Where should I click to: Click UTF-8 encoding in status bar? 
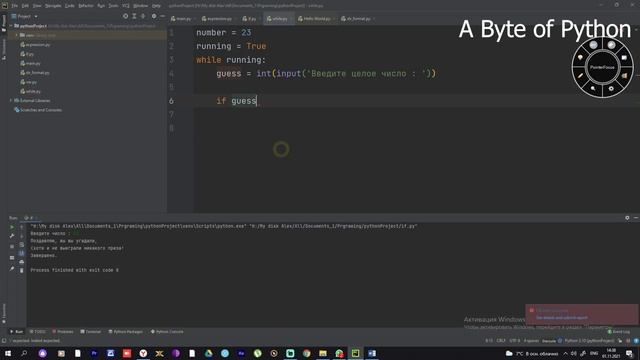point(515,341)
